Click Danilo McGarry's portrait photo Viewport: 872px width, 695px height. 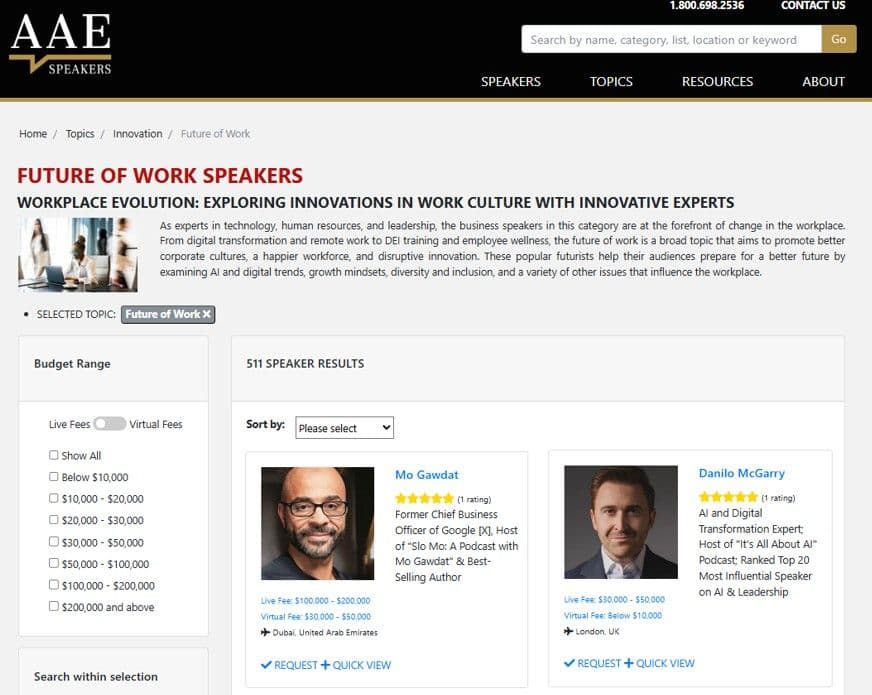(x=621, y=522)
